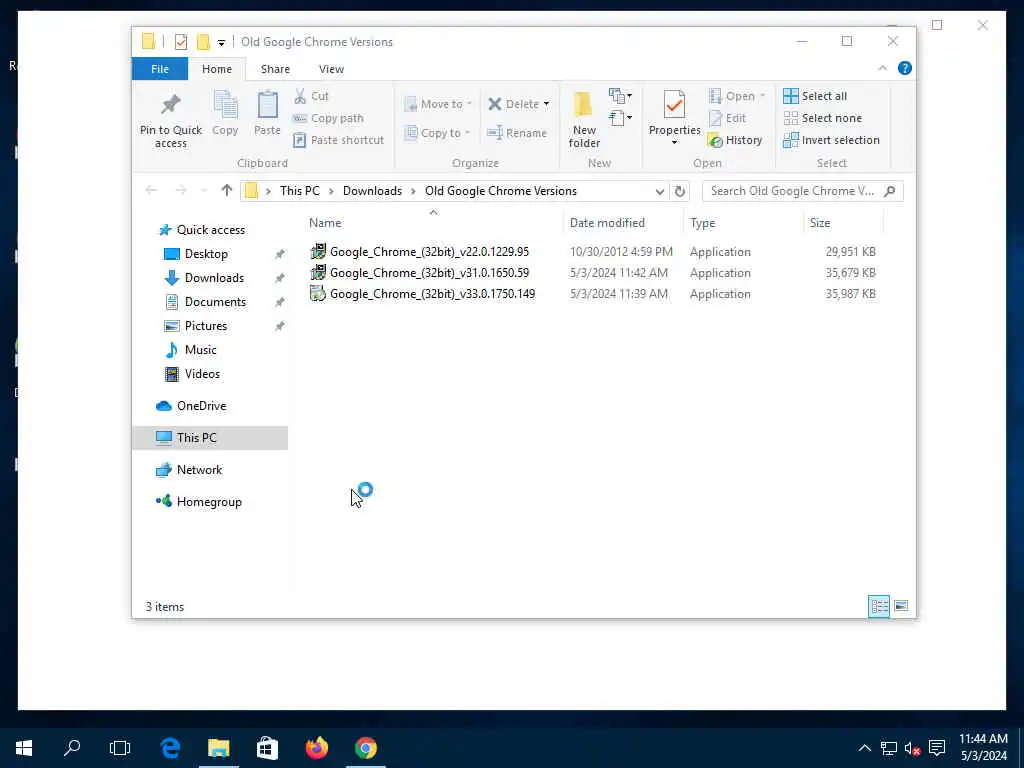Open Videos in the navigation pane
The image size is (1024, 768).
click(202, 374)
